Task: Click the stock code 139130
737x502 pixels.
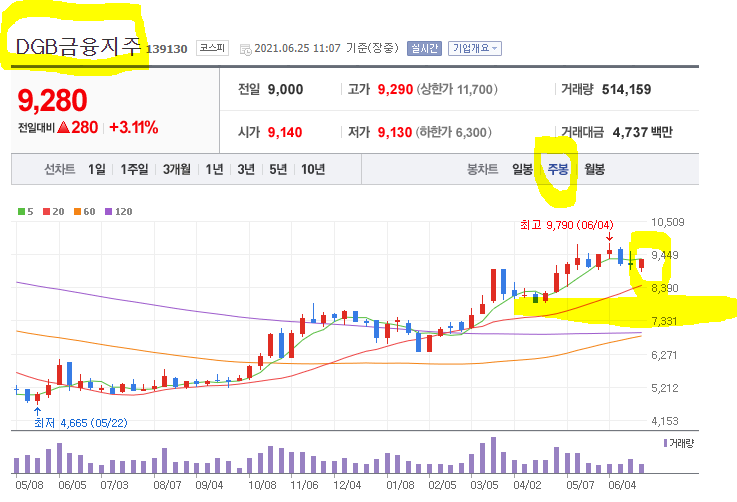Action: pos(166,49)
